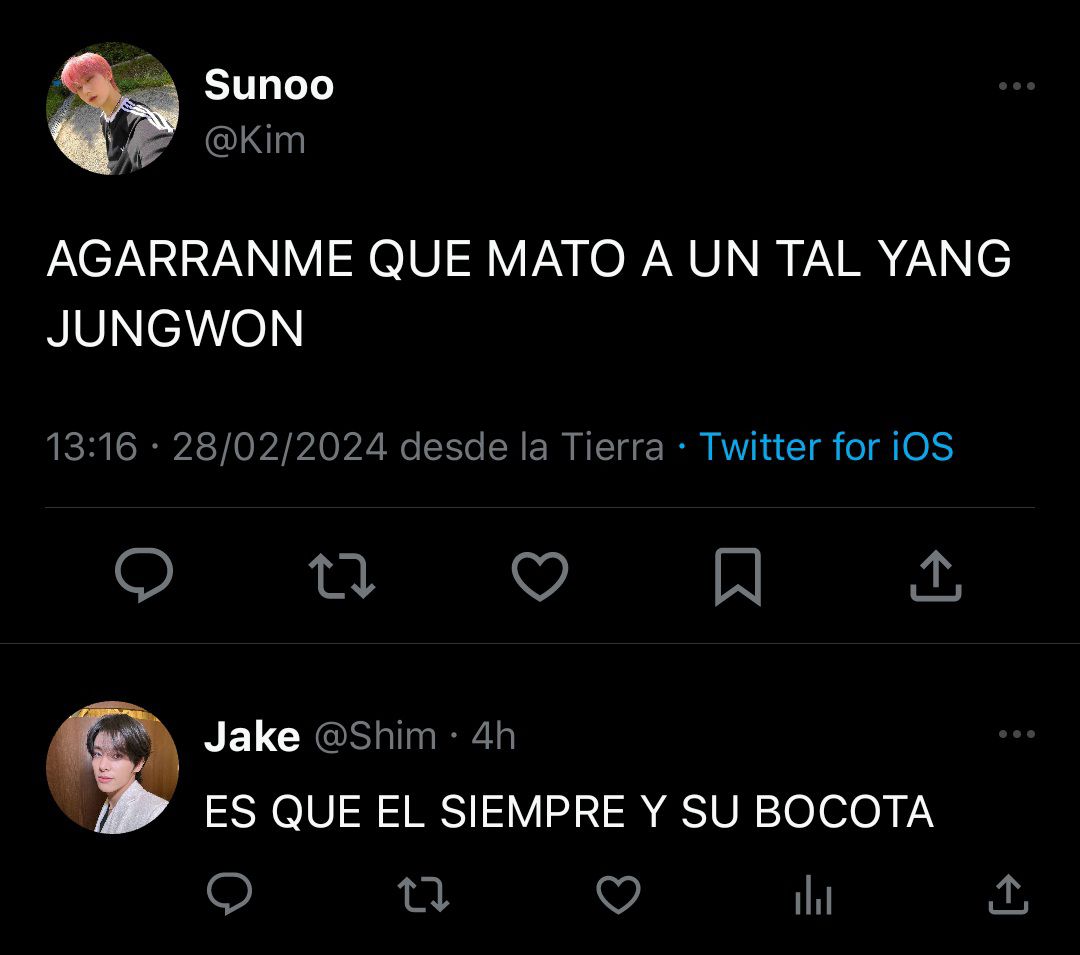Like Jake's reply with the heart
Image resolution: width=1080 pixels, height=955 pixels.
coord(618,894)
